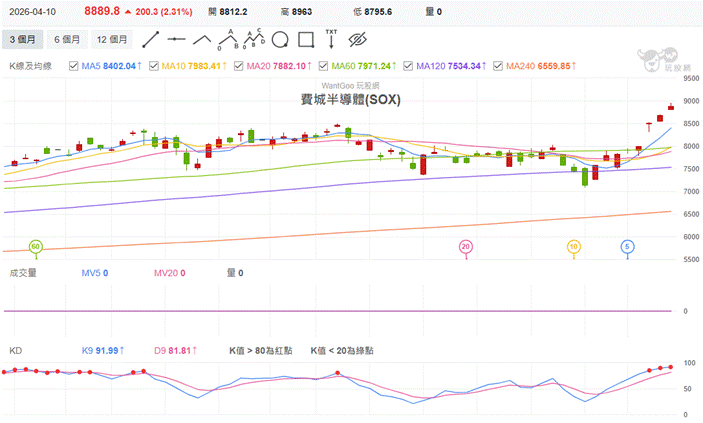The image size is (703, 423).
Task: Select the rectangle drawing tool
Action: [306, 40]
